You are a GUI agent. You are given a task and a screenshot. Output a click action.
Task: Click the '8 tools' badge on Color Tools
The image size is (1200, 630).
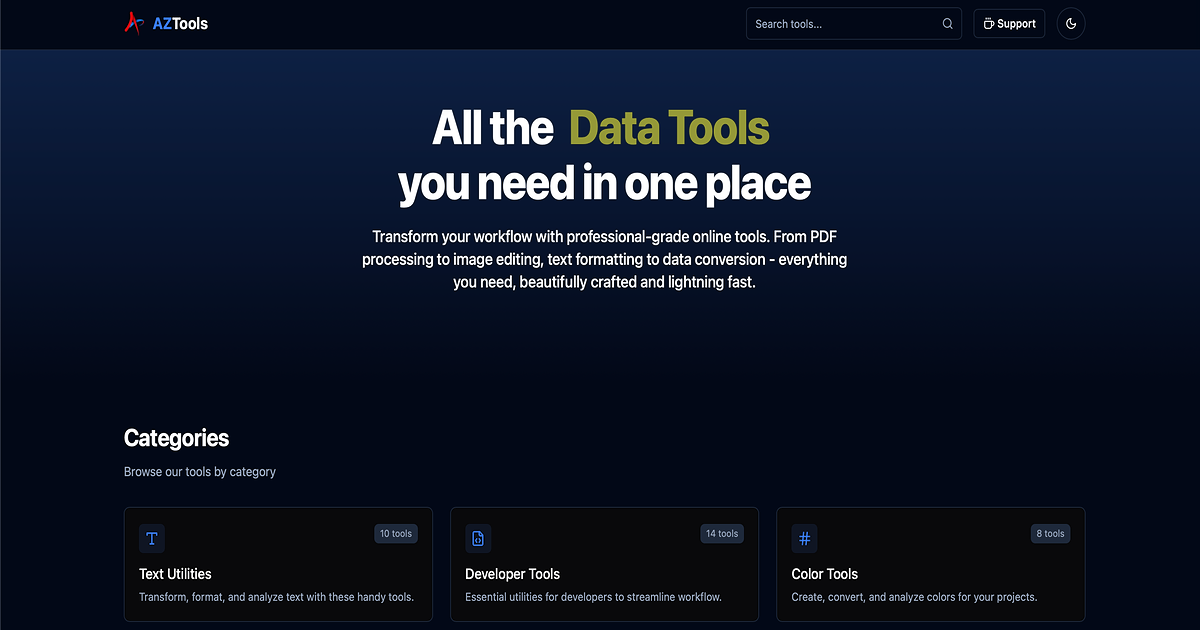(1050, 533)
